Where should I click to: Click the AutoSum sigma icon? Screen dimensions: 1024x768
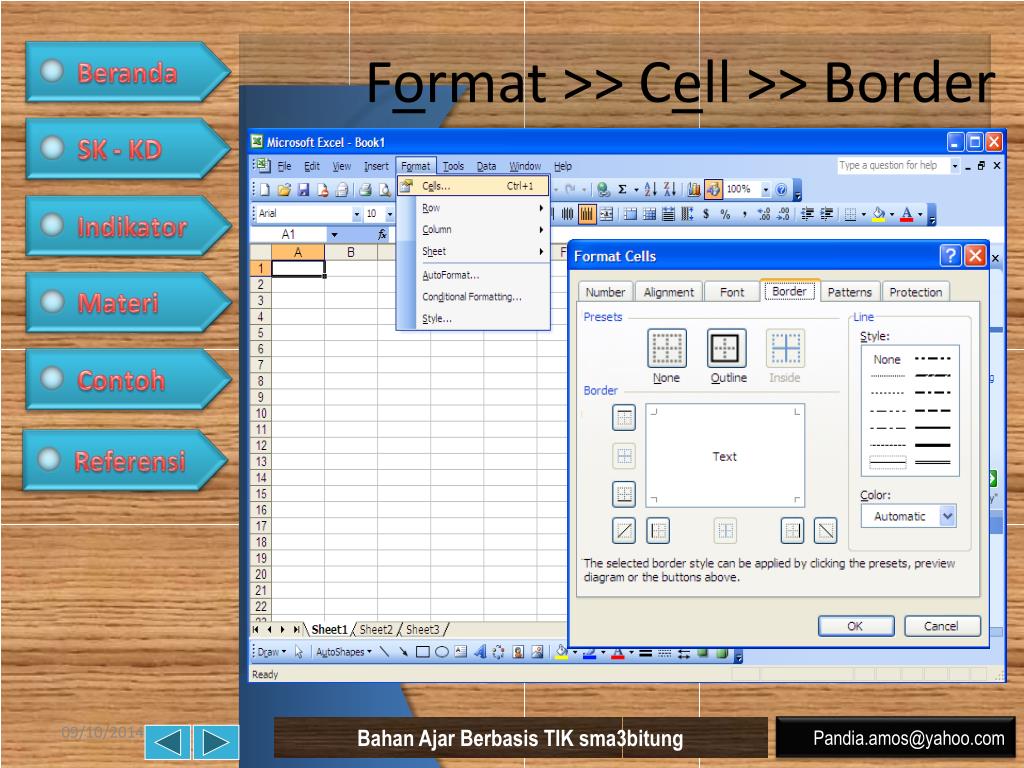pos(622,189)
